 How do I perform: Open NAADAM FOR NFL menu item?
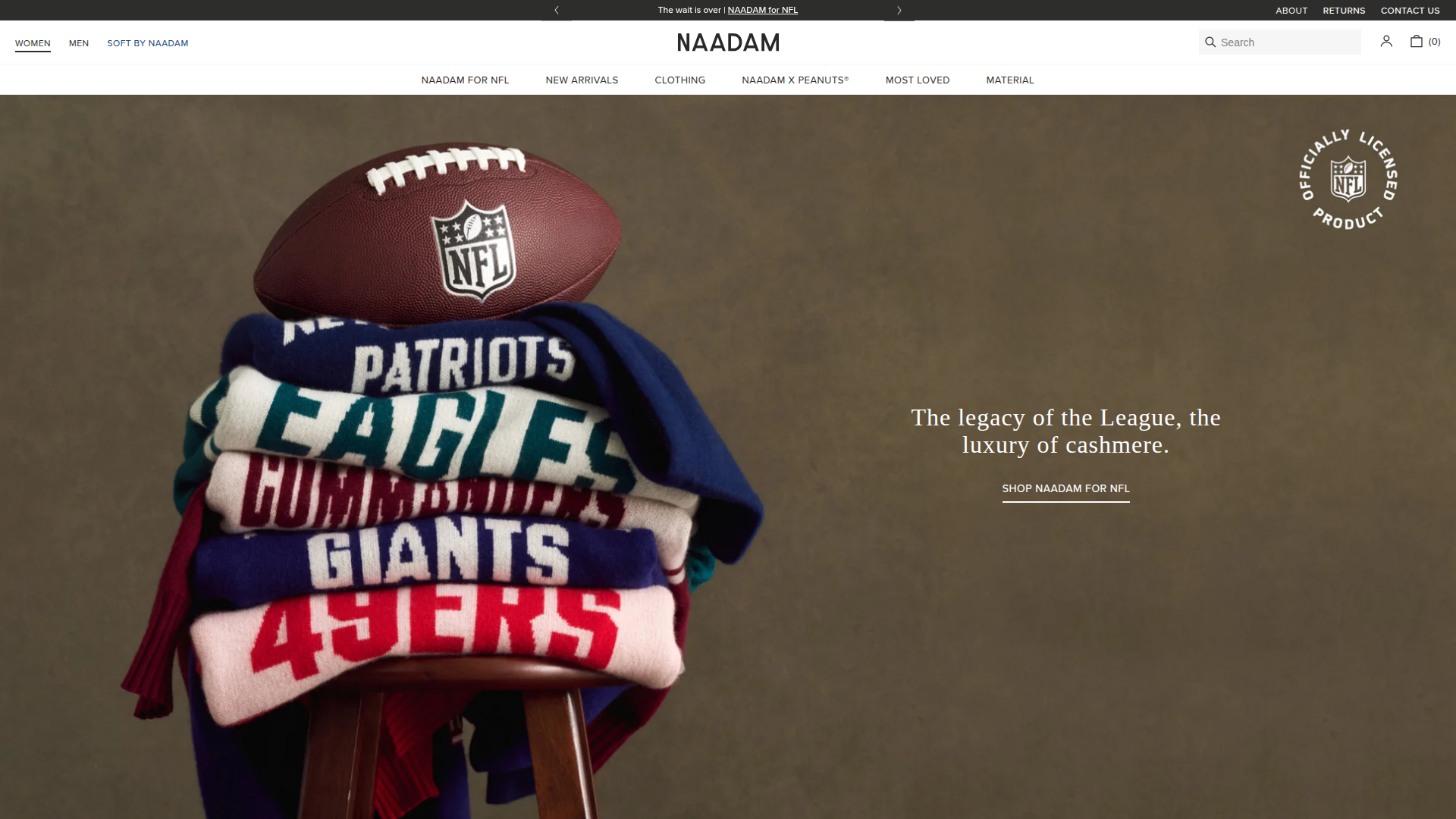(x=465, y=80)
